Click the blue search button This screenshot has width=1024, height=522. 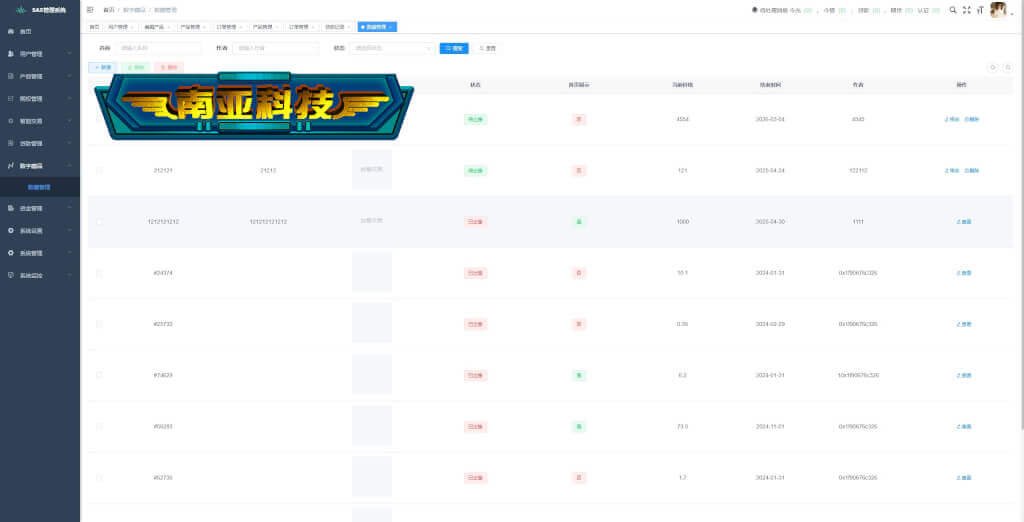click(x=454, y=48)
